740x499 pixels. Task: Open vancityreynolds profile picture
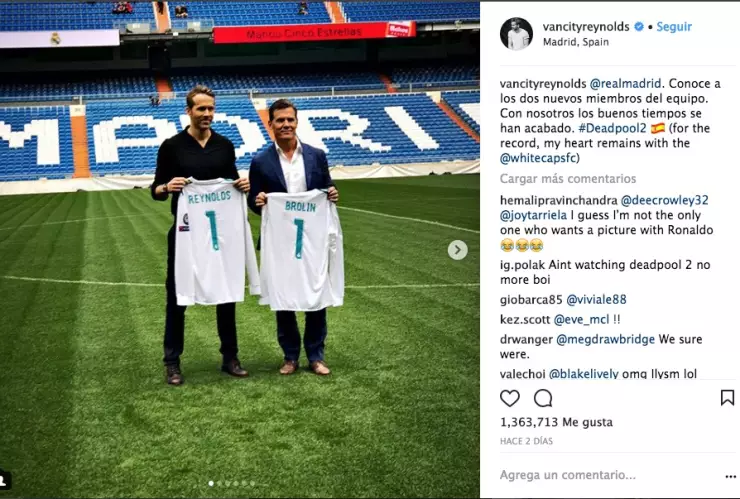pos(516,34)
